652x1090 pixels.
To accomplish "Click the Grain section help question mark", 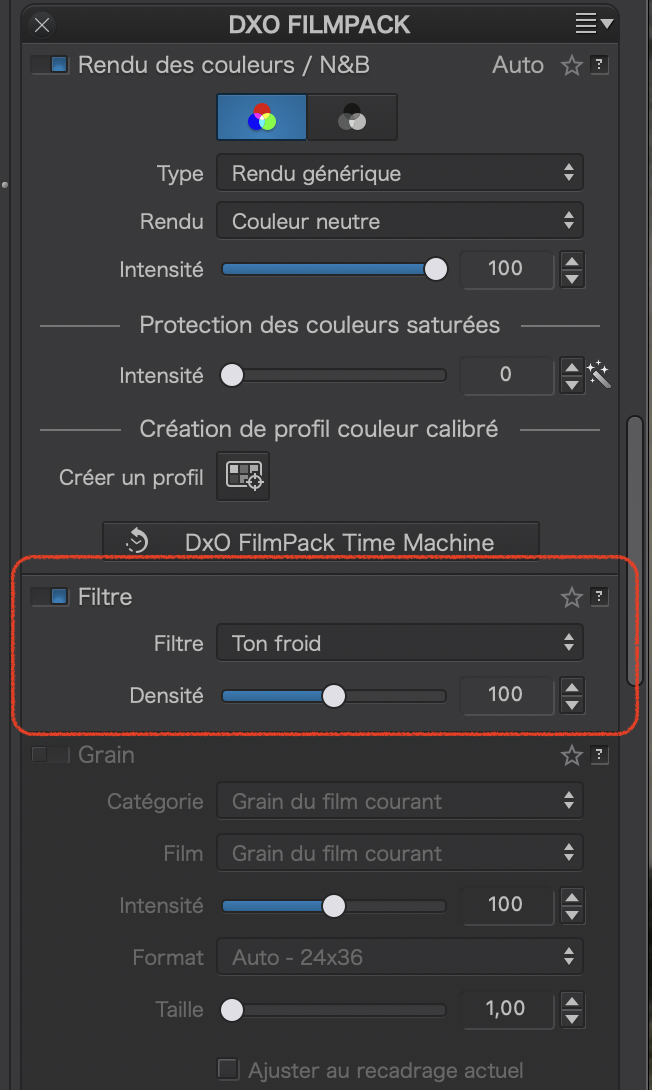I will click(599, 754).
